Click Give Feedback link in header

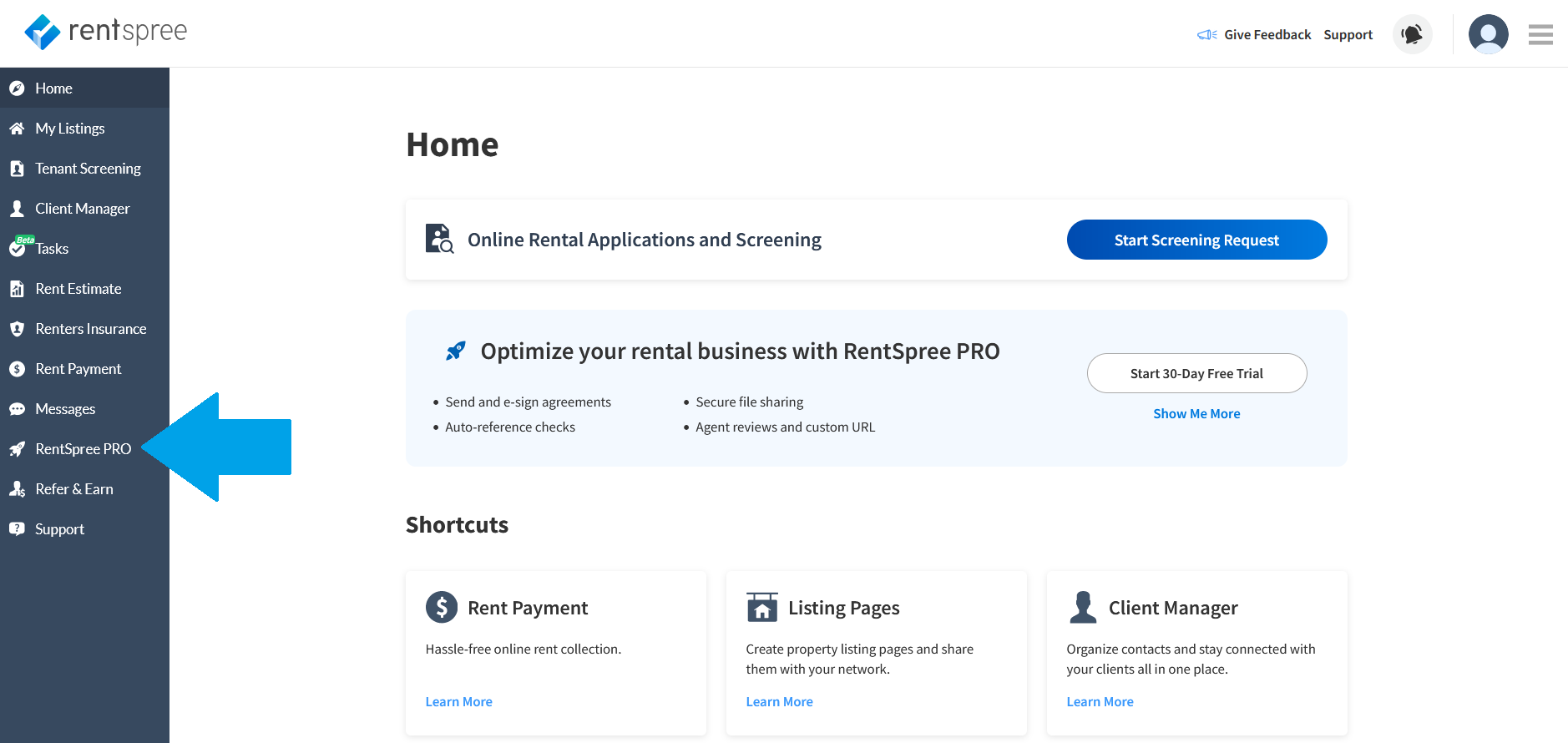(x=1267, y=35)
